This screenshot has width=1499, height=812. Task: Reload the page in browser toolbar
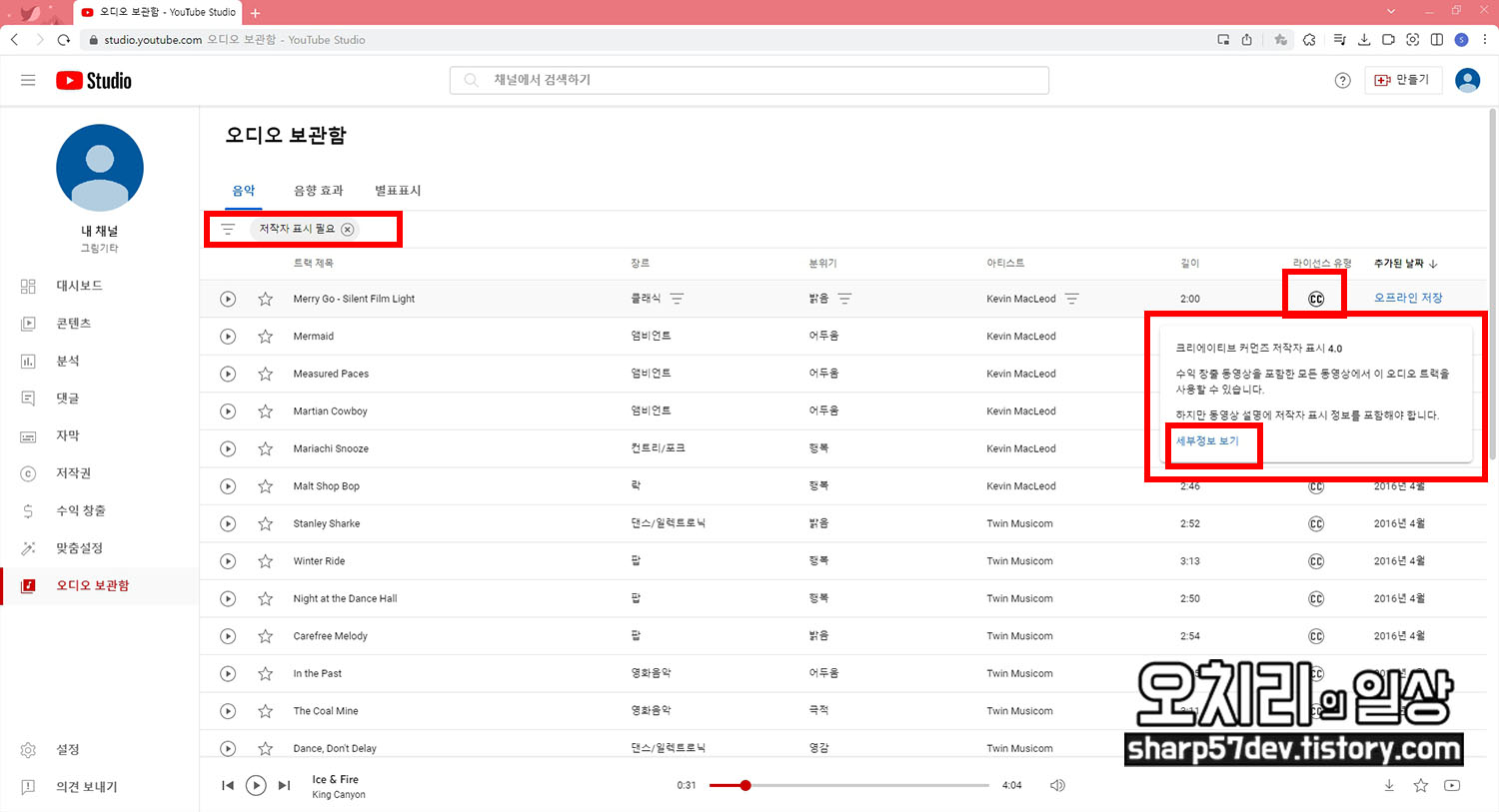tap(64, 40)
